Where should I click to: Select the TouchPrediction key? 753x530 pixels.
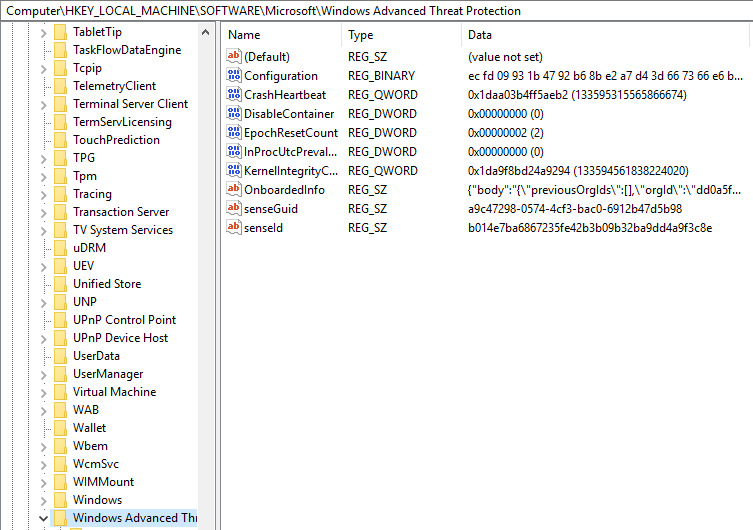pos(116,140)
